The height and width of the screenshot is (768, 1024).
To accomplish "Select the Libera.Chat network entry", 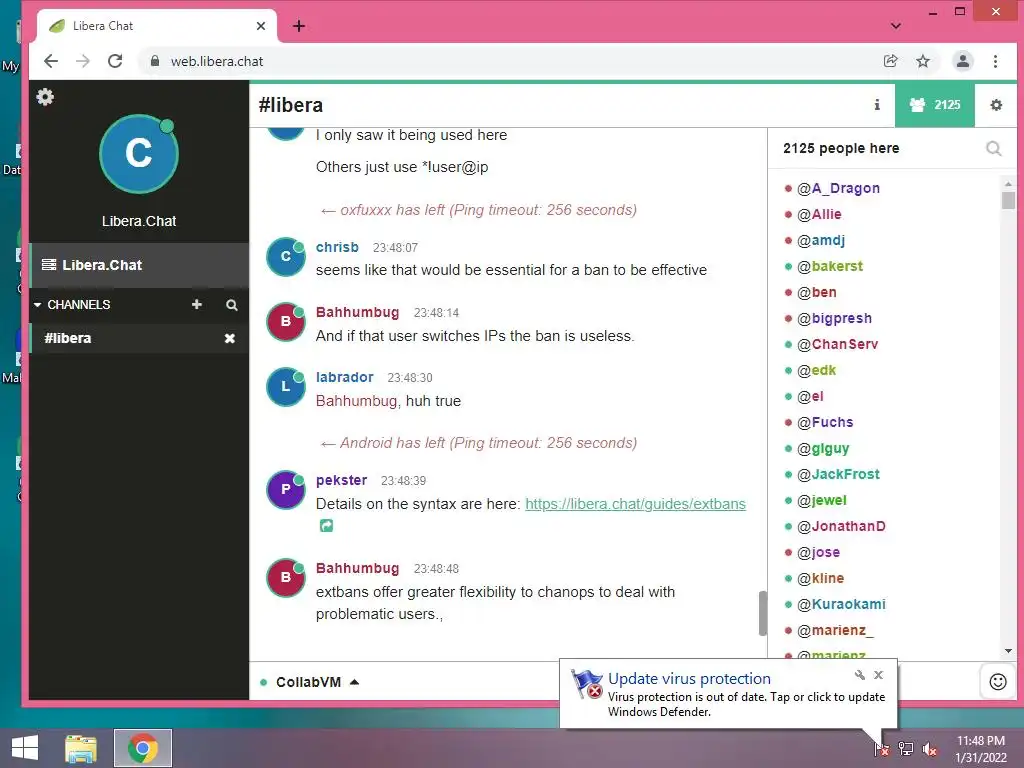I will pyautogui.click(x=139, y=265).
